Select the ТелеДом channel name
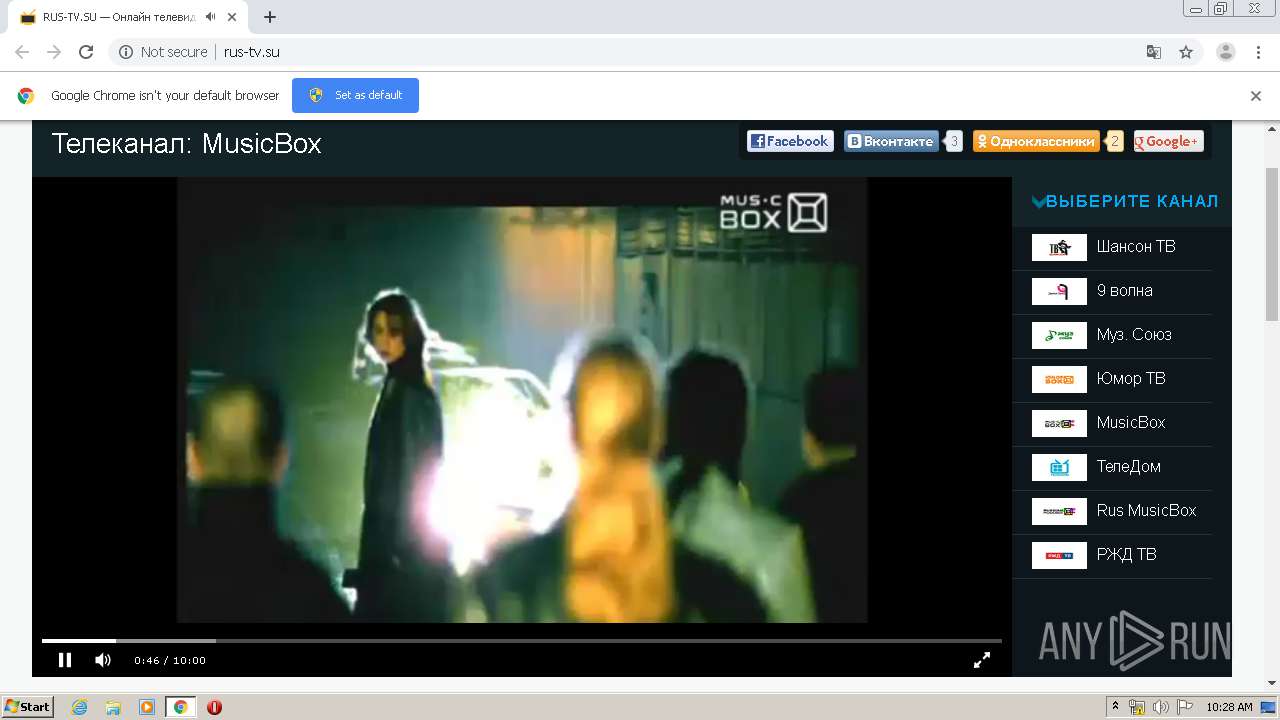The width and height of the screenshot is (1280, 720). (x=1128, y=467)
